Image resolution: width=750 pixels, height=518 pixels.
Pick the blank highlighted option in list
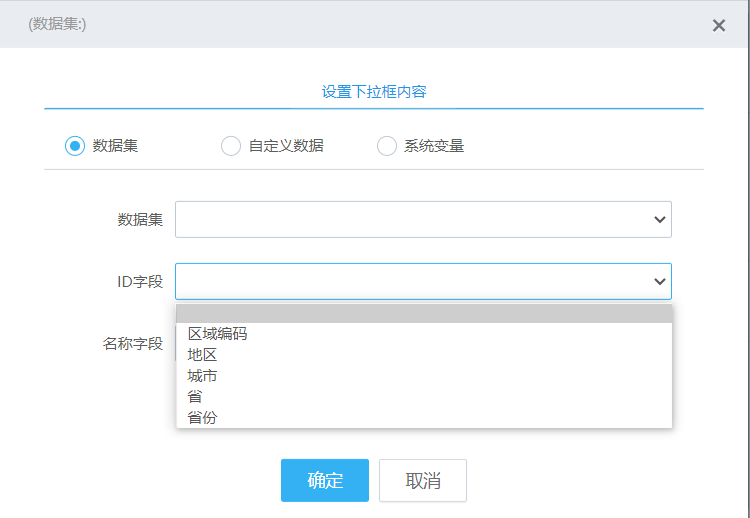pyautogui.click(x=424, y=314)
